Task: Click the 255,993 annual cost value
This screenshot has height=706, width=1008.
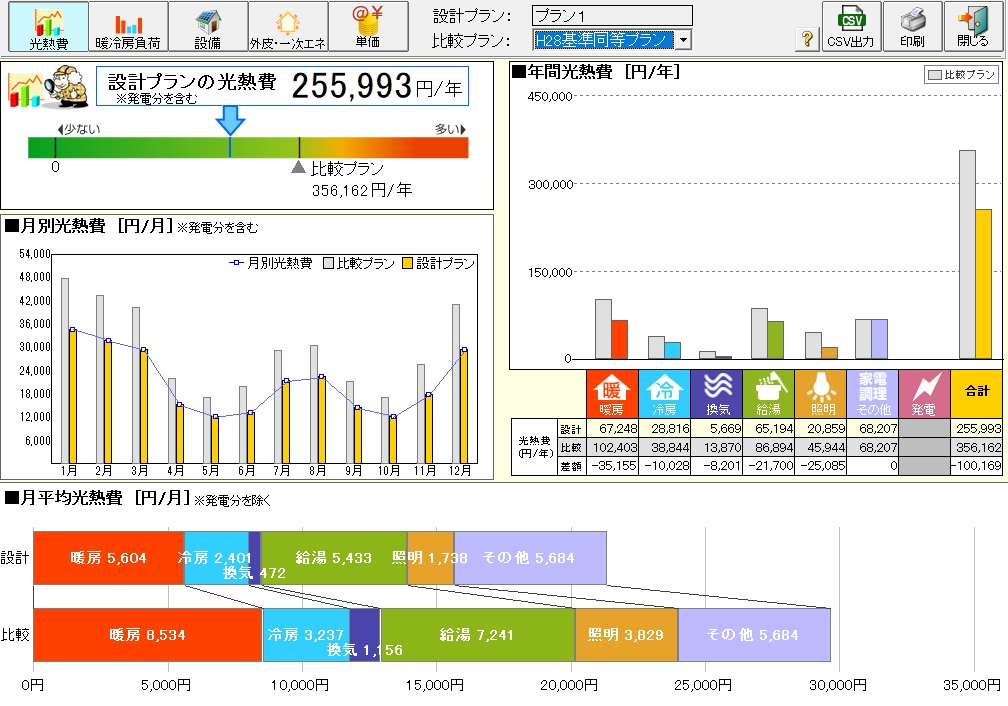Action: click(x=352, y=86)
